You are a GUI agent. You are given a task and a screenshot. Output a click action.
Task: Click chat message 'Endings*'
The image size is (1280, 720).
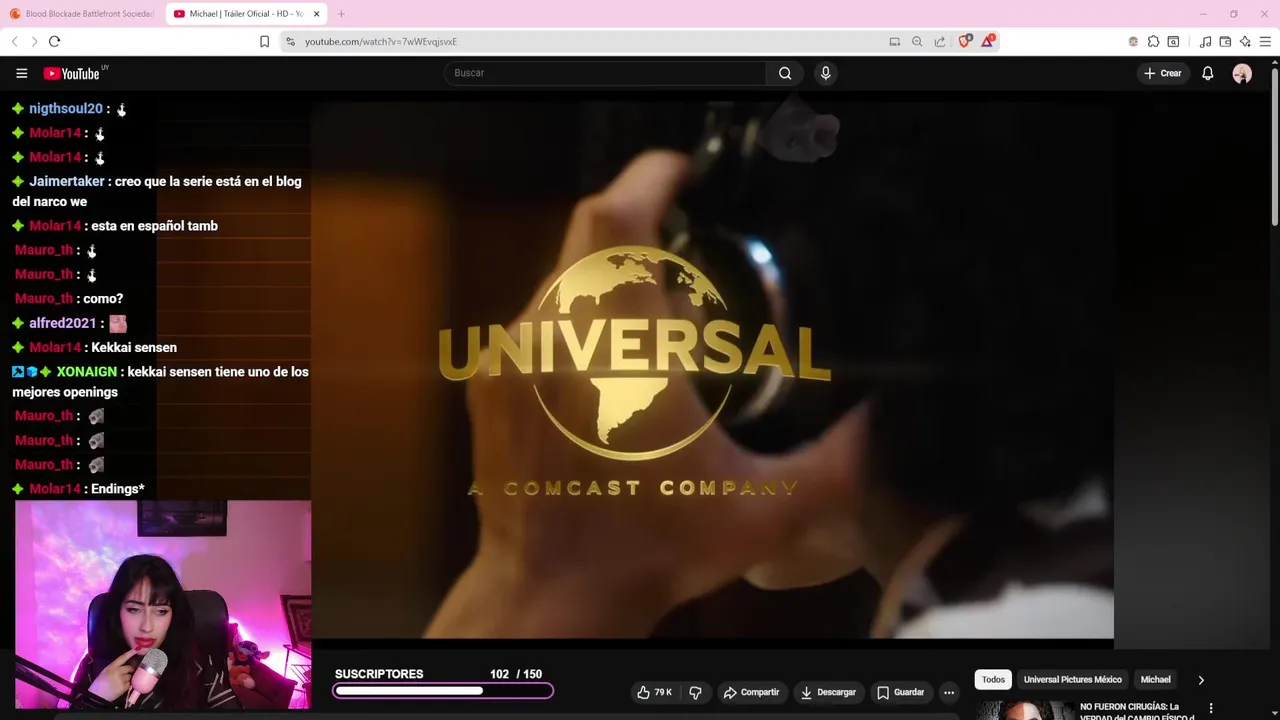point(118,489)
